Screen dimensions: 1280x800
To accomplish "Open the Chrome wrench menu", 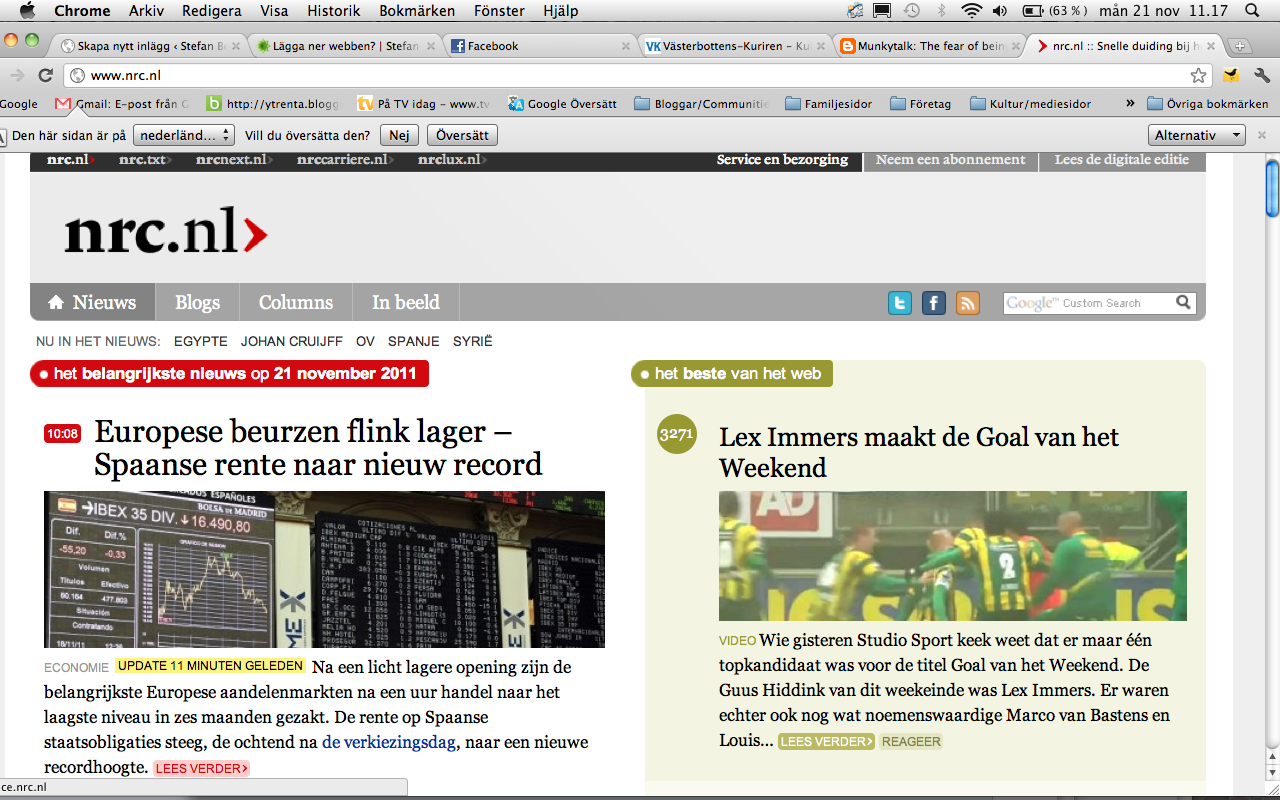I will pos(1260,75).
